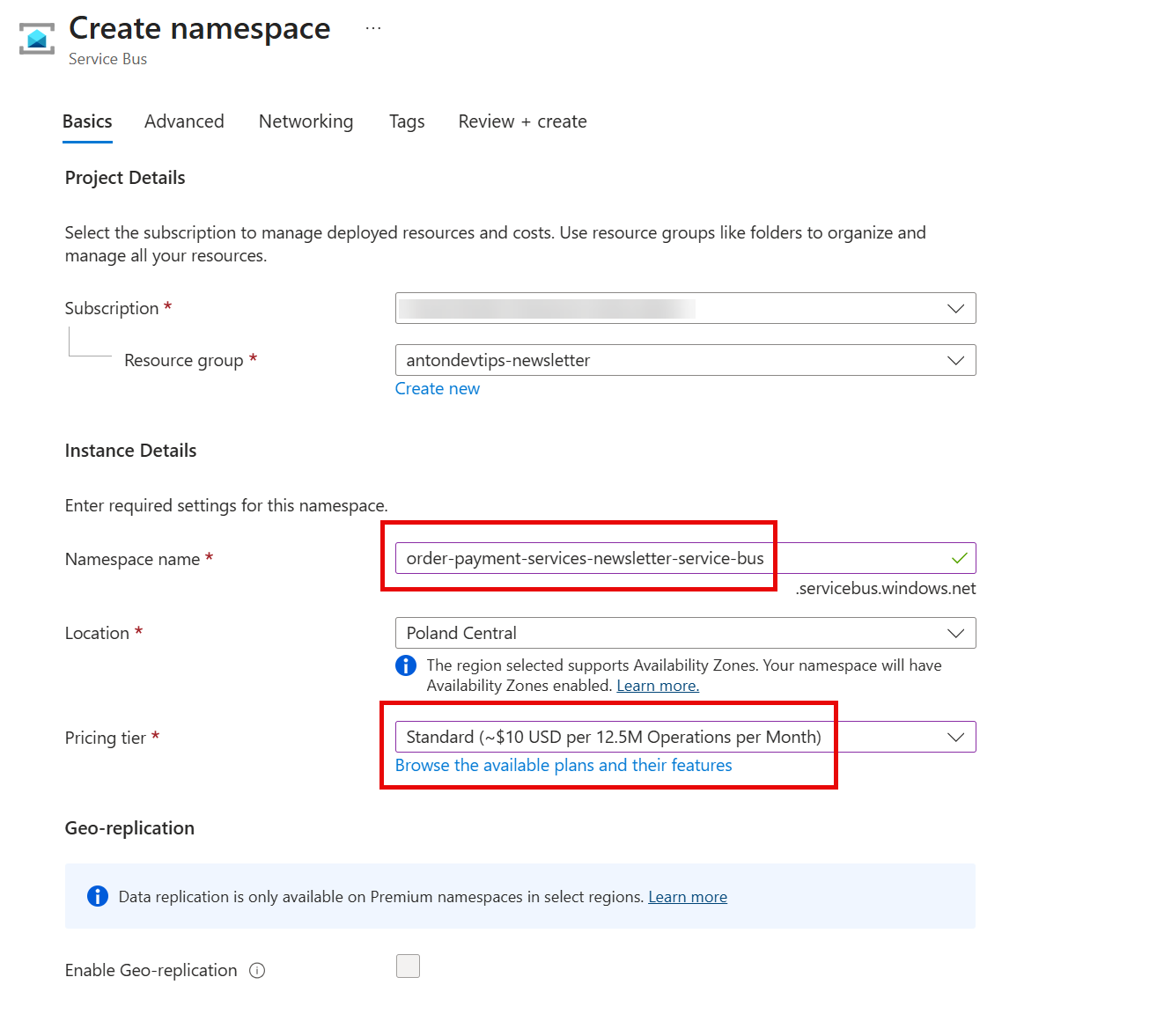The image size is (1164, 1036).
Task: Check the Enable Geo-replication option
Action: [409, 966]
